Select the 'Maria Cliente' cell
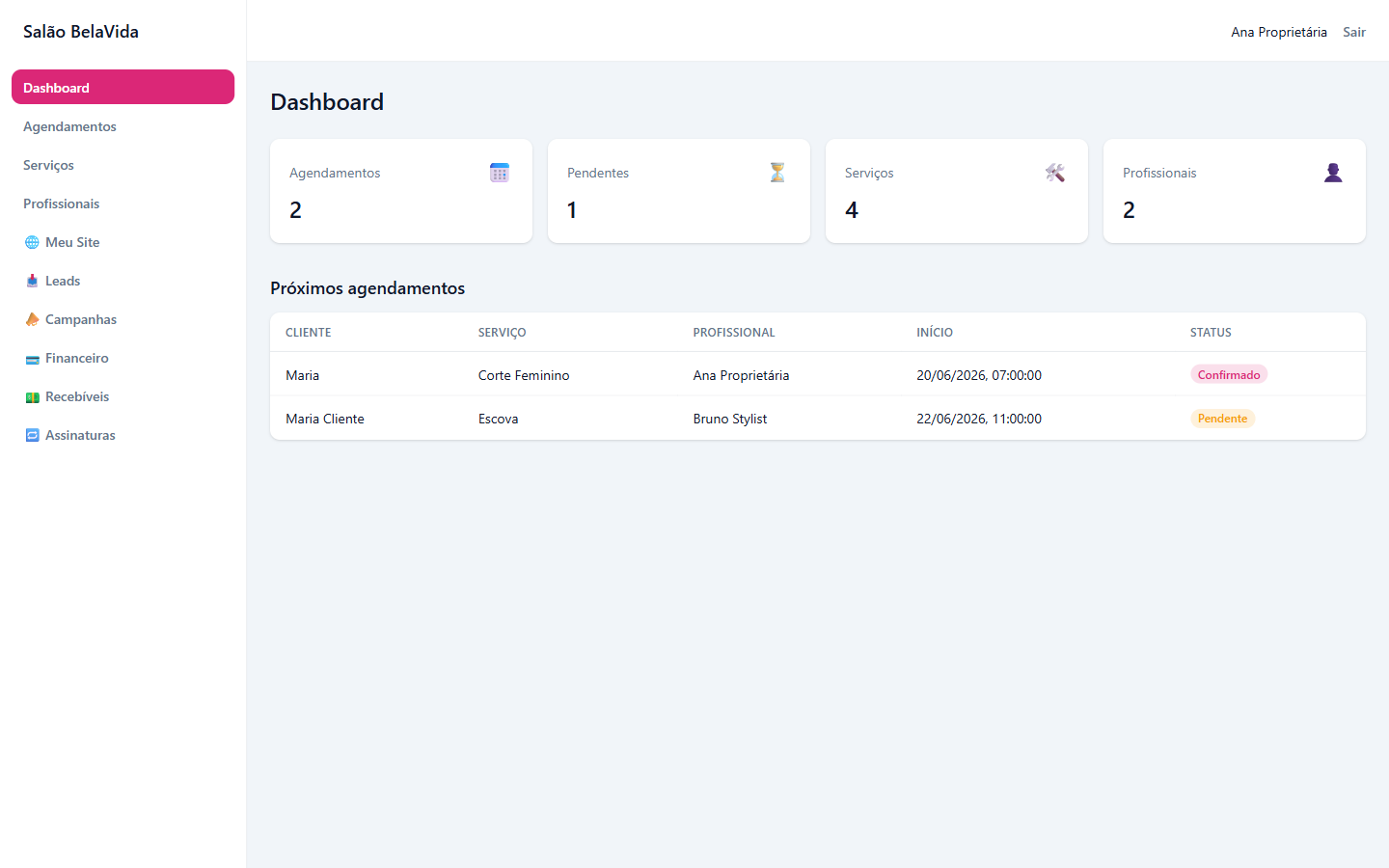 pos(325,419)
